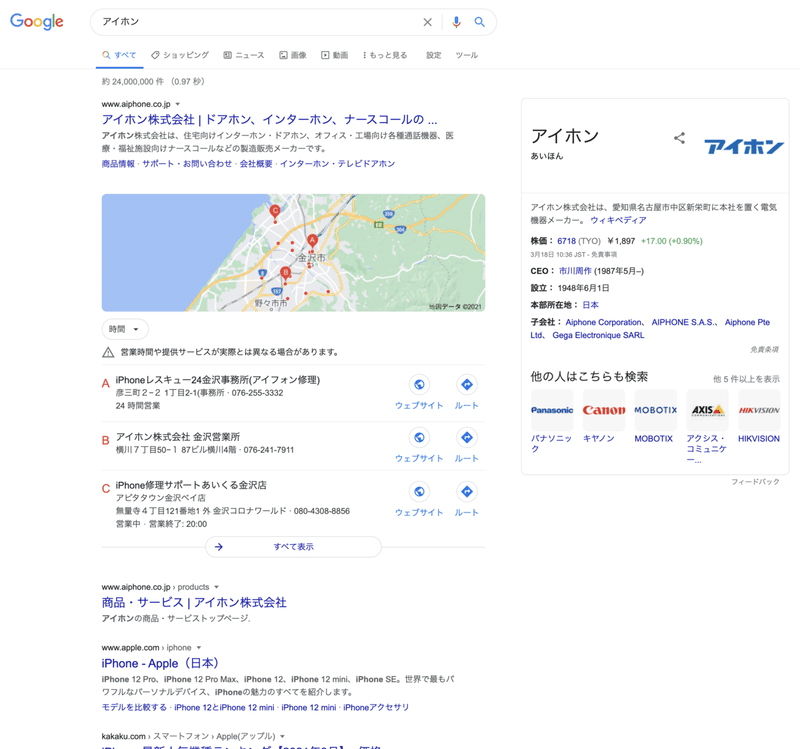Viewport: 800px width, 749px height.
Task: Expand options arrow next to aiphone.co.jp products
Action: pyautogui.click(x=216, y=587)
